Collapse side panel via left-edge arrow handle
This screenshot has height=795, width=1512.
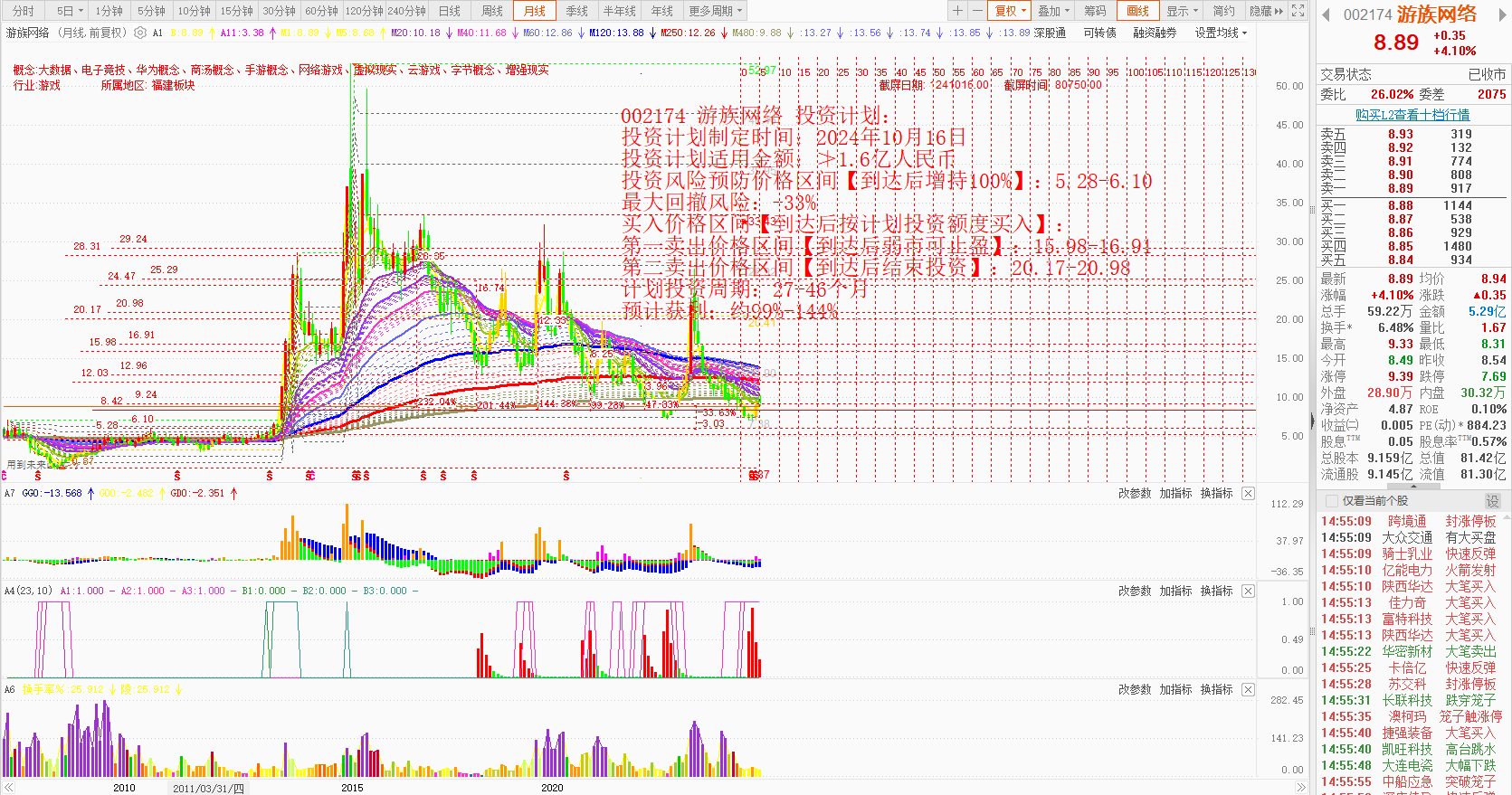pyautogui.click(x=1312, y=421)
